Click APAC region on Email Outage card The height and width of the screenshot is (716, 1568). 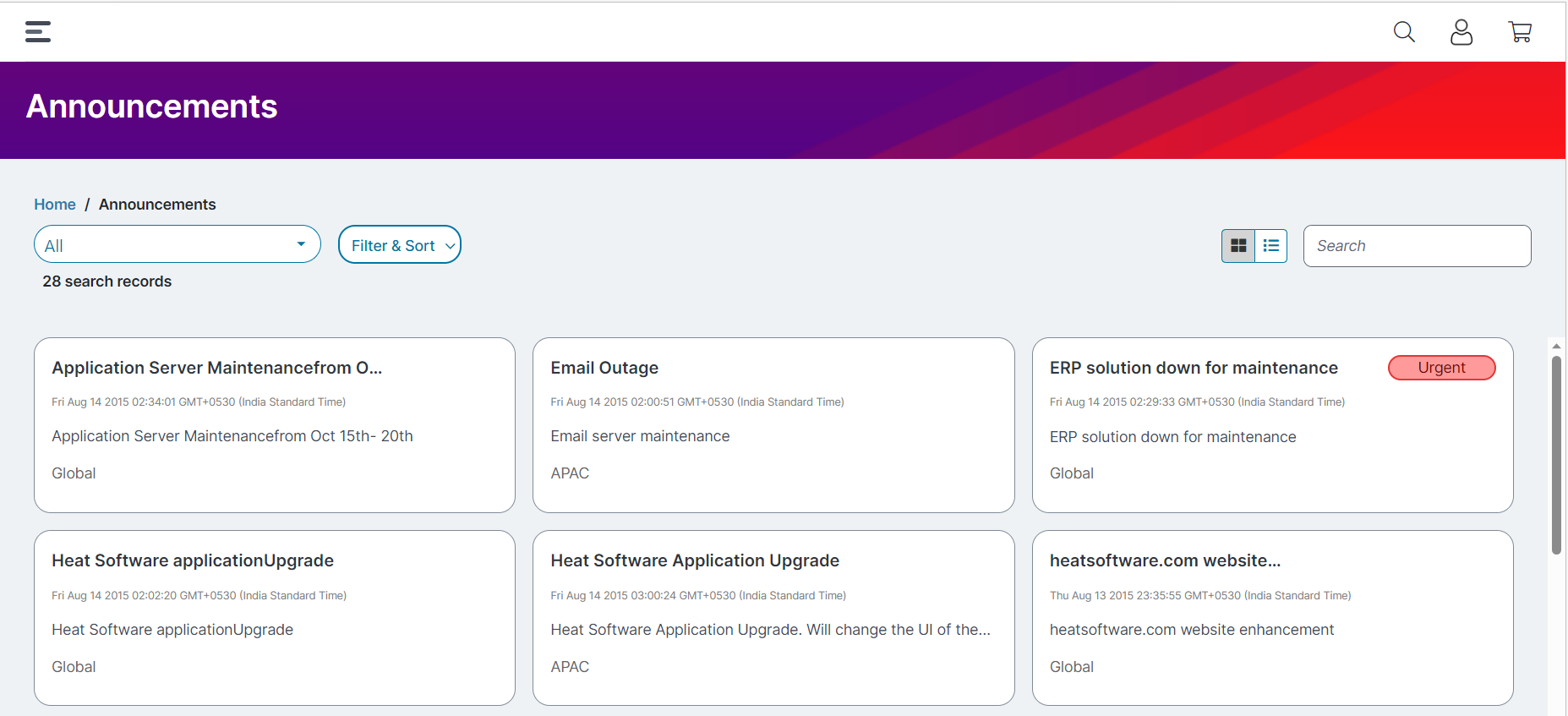[570, 473]
